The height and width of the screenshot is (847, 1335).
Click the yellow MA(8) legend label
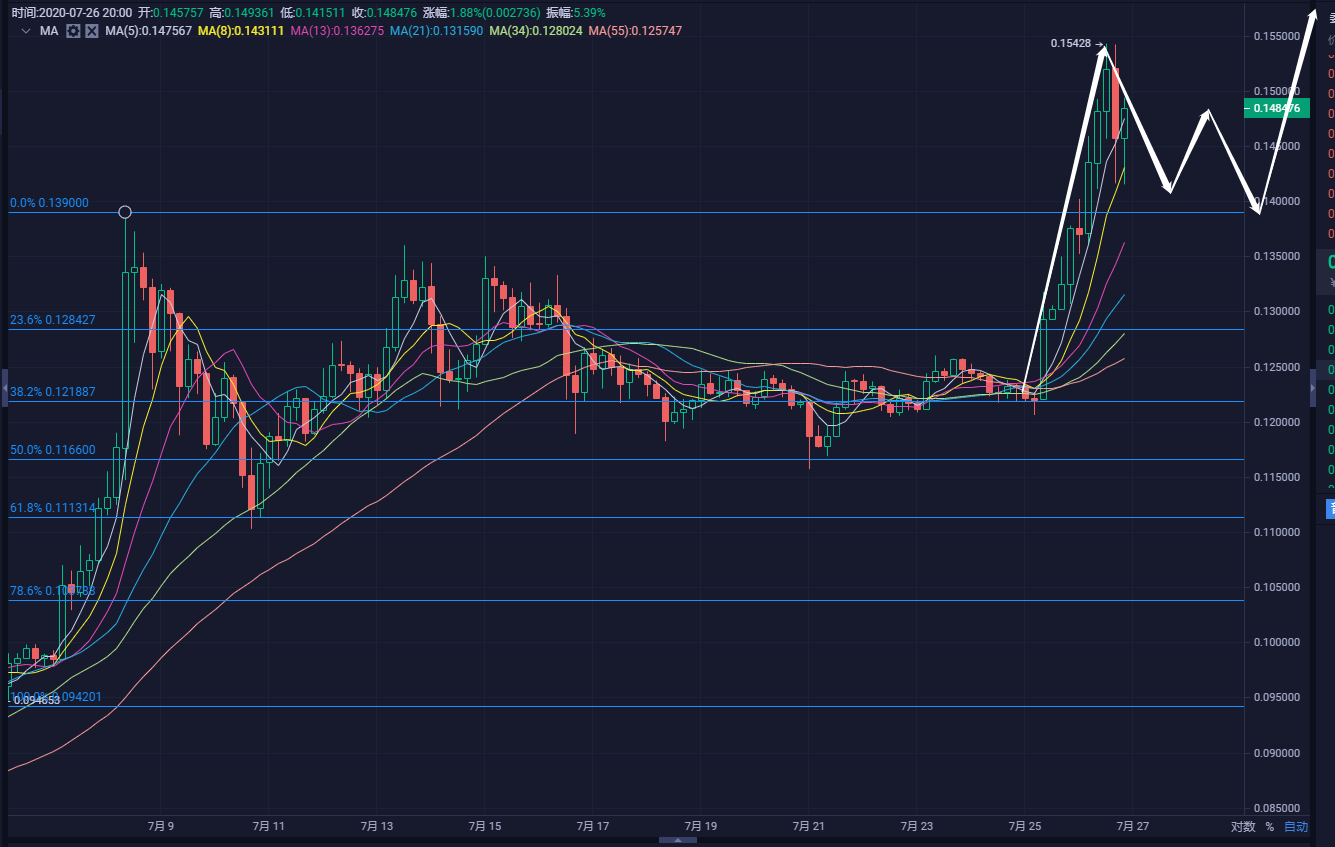[x=241, y=31]
